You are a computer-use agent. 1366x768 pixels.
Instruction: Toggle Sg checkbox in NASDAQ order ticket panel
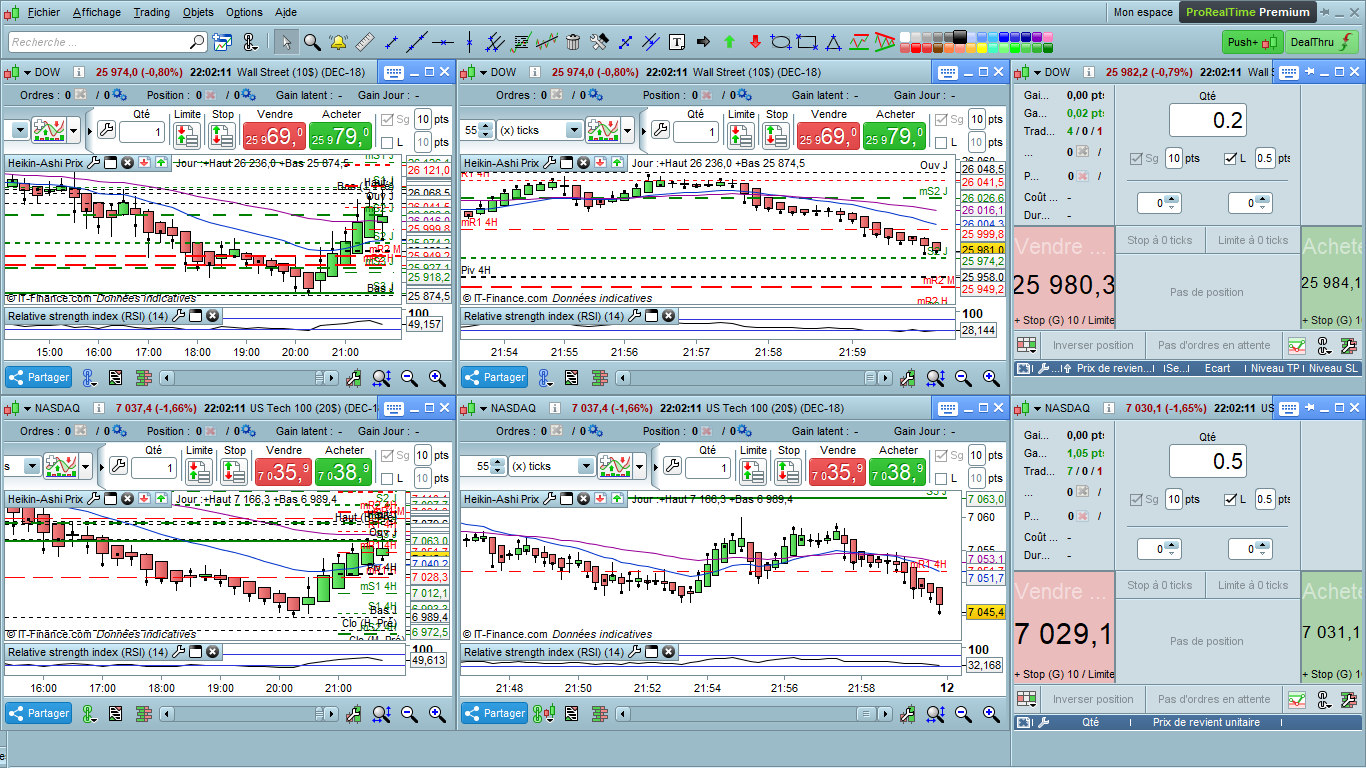click(1135, 499)
